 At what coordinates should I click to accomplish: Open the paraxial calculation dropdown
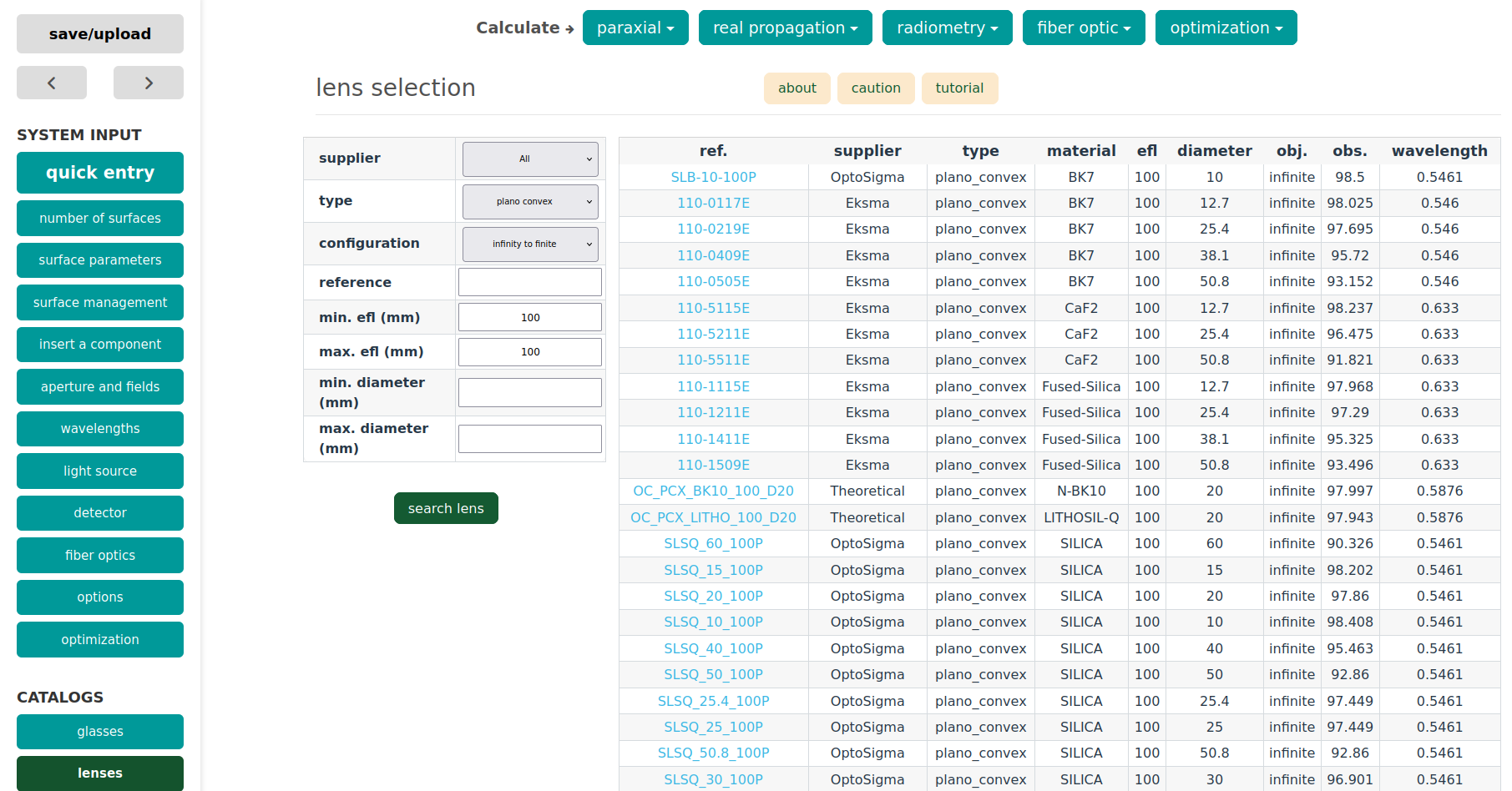point(635,28)
